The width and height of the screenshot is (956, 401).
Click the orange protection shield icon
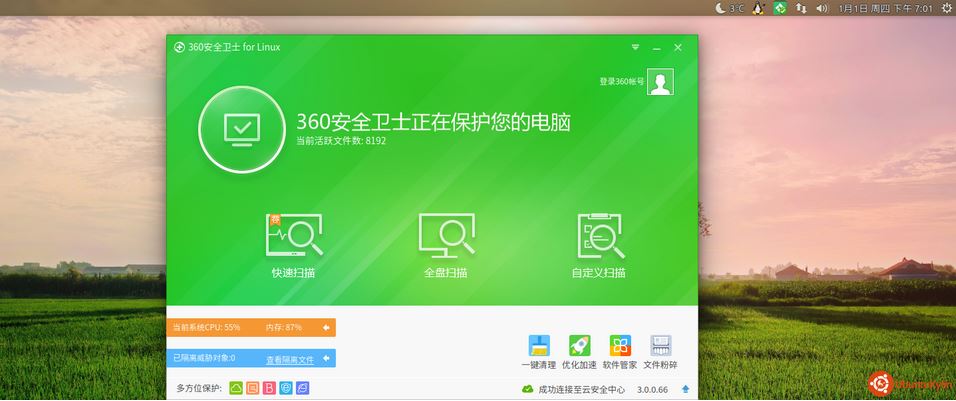click(x=252, y=388)
